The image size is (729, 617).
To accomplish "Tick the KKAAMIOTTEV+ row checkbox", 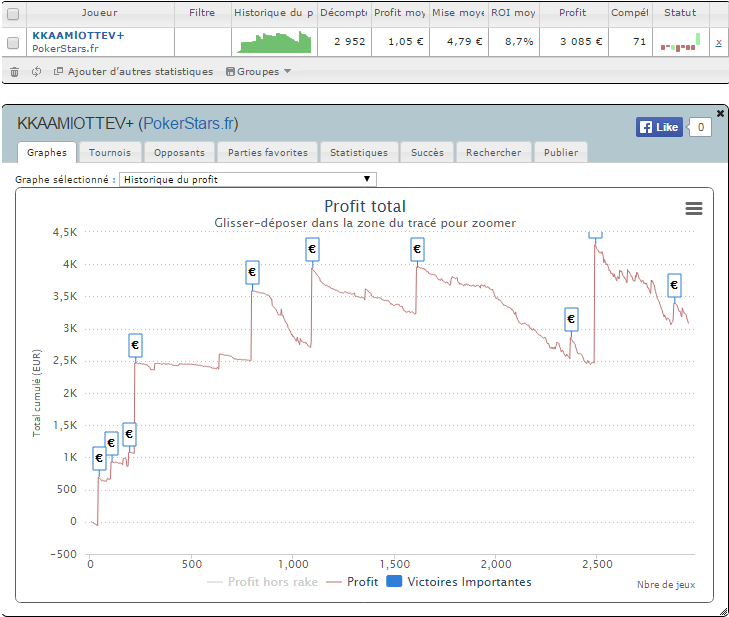I will click(x=13, y=43).
